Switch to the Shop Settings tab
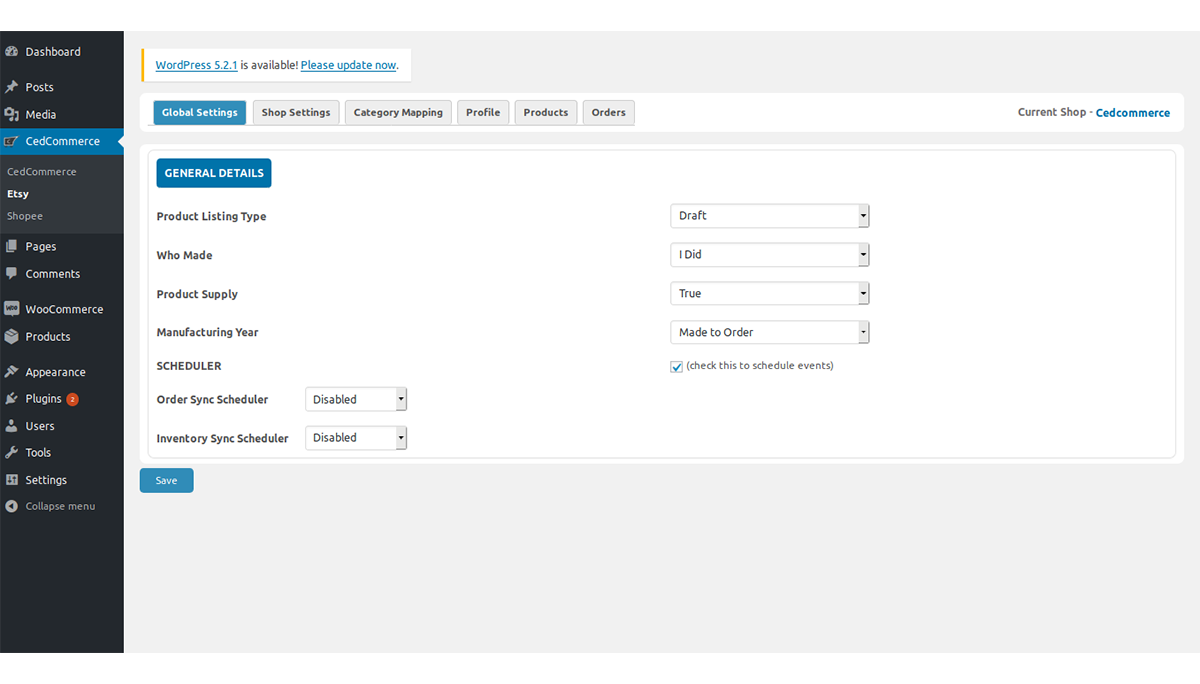 click(x=295, y=112)
